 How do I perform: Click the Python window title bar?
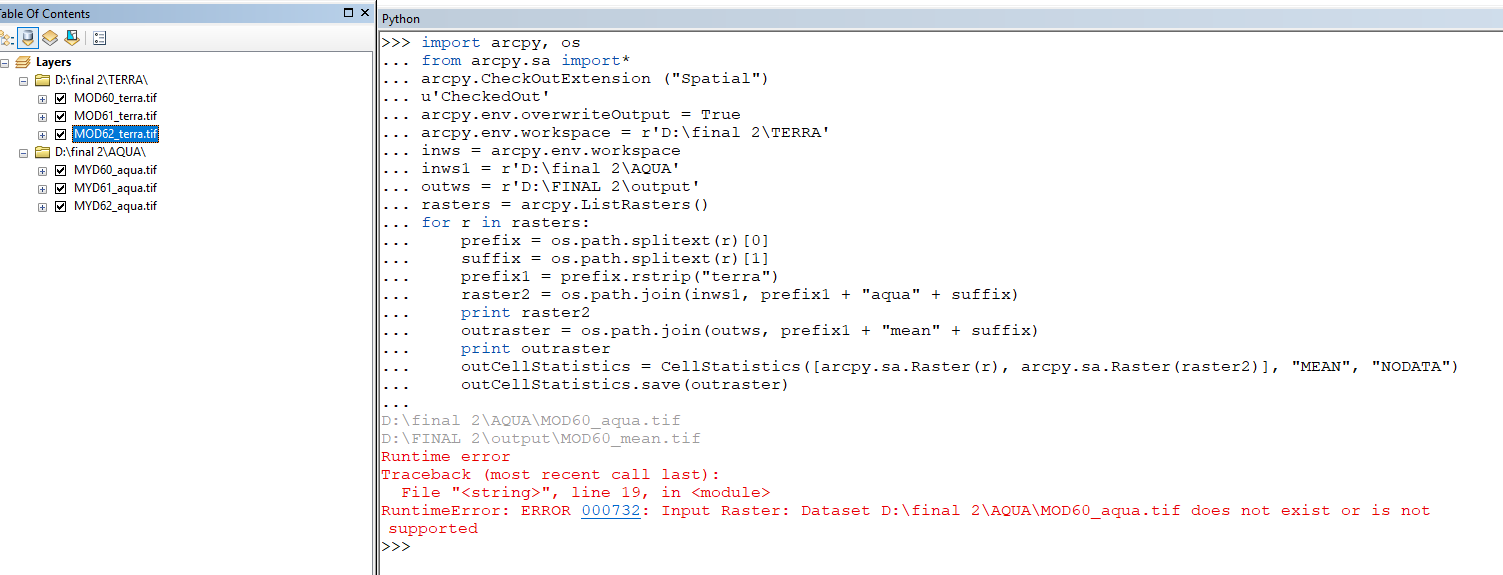point(940,19)
